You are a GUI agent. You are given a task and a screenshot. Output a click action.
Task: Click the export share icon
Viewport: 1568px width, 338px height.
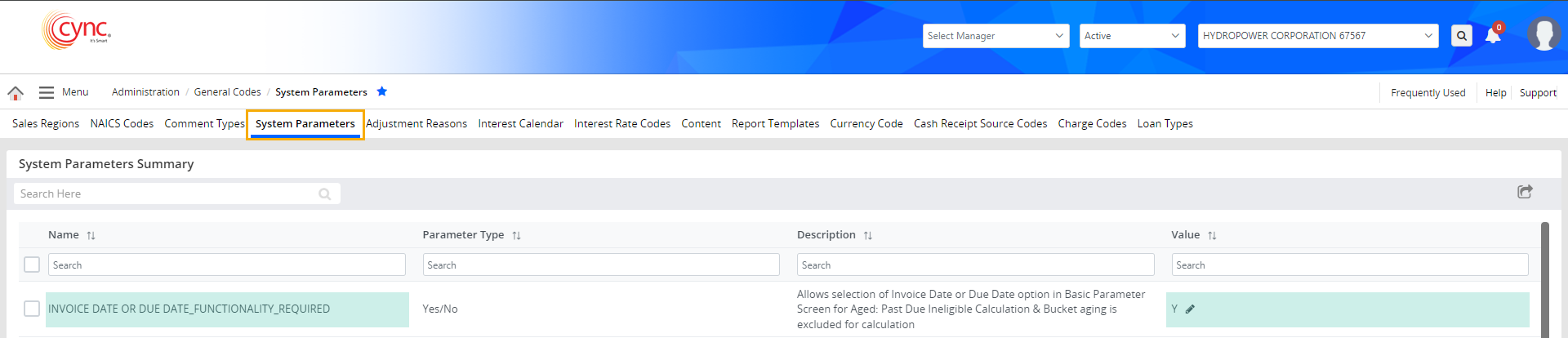(x=1524, y=192)
